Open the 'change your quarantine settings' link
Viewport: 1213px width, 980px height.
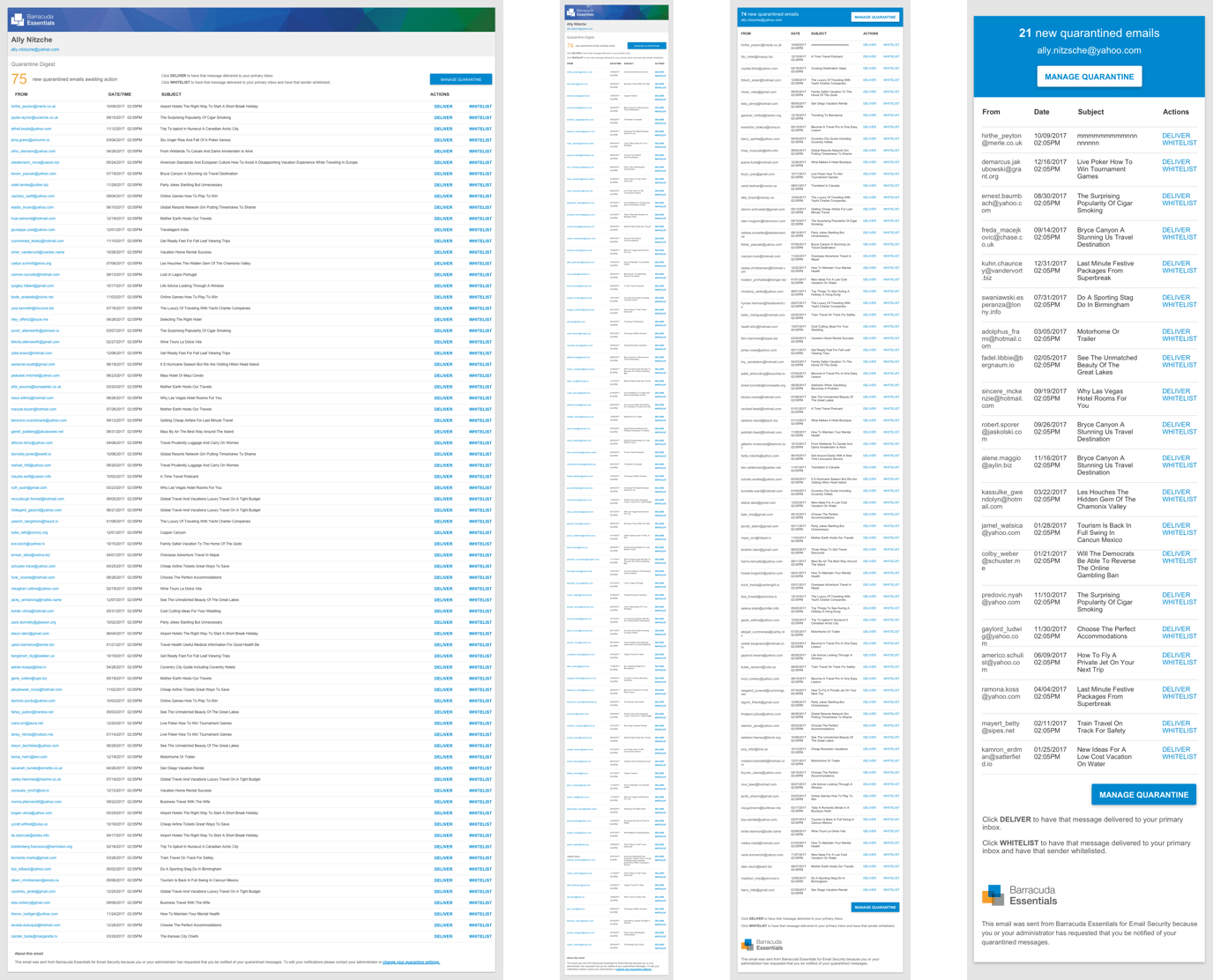pos(410,962)
